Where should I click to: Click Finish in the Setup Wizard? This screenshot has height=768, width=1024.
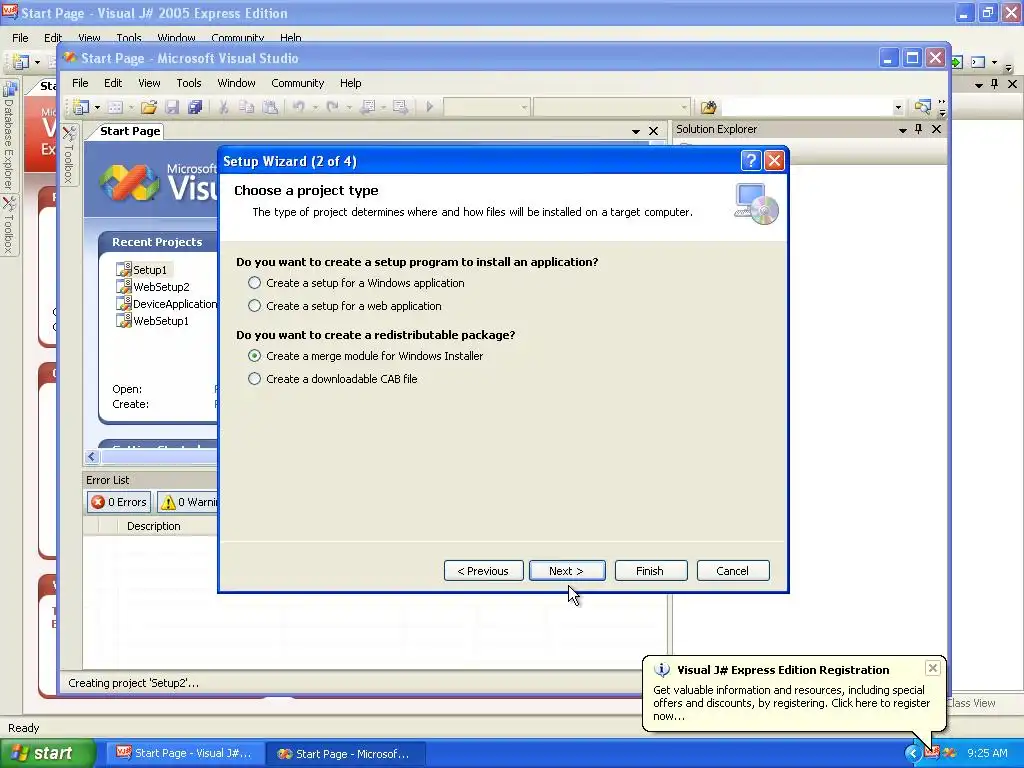coord(650,571)
